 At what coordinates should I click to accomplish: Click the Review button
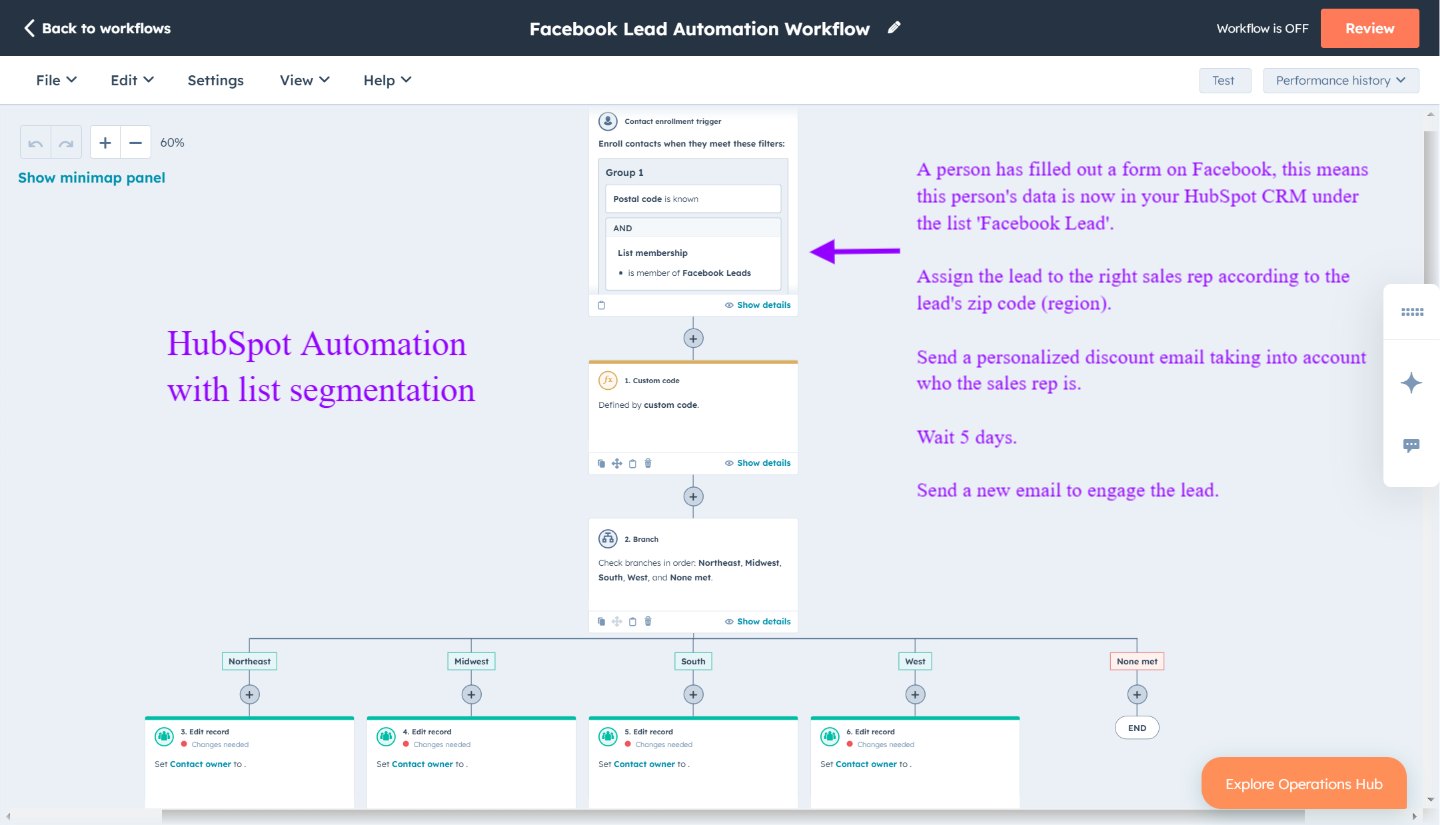click(1370, 28)
